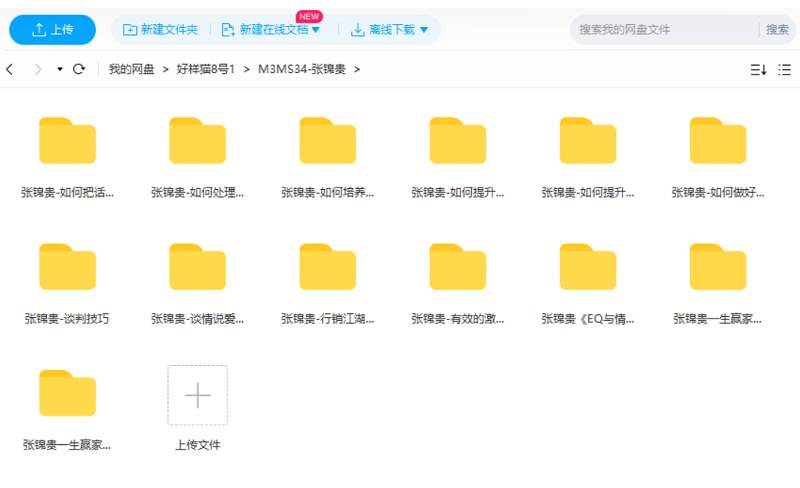This screenshot has width=800, height=488.
Task: Go back with the left arrow
Action: (11, 69)
